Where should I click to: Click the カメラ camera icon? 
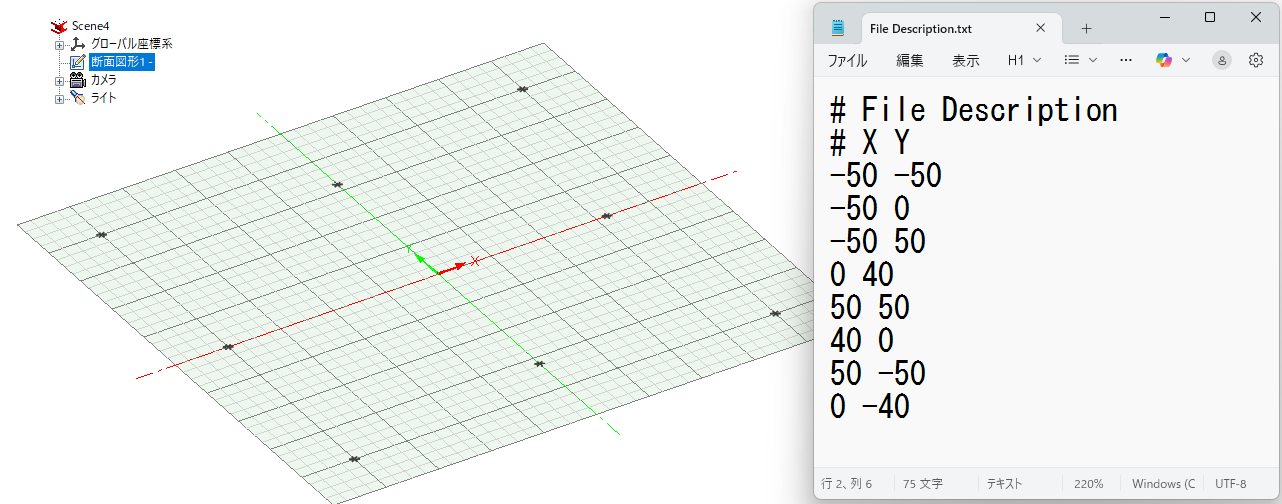pos(78,80)
